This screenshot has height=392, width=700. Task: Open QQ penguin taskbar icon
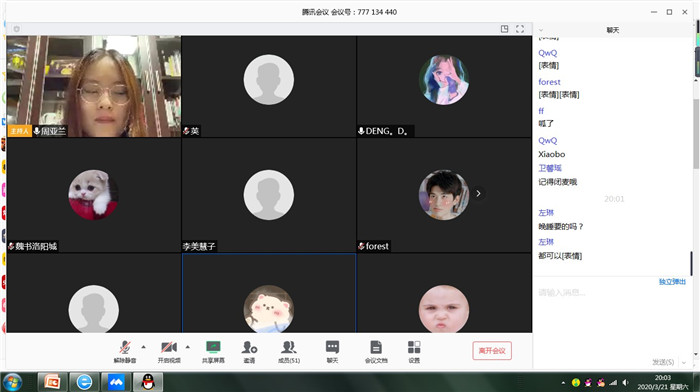pos(148,382)
